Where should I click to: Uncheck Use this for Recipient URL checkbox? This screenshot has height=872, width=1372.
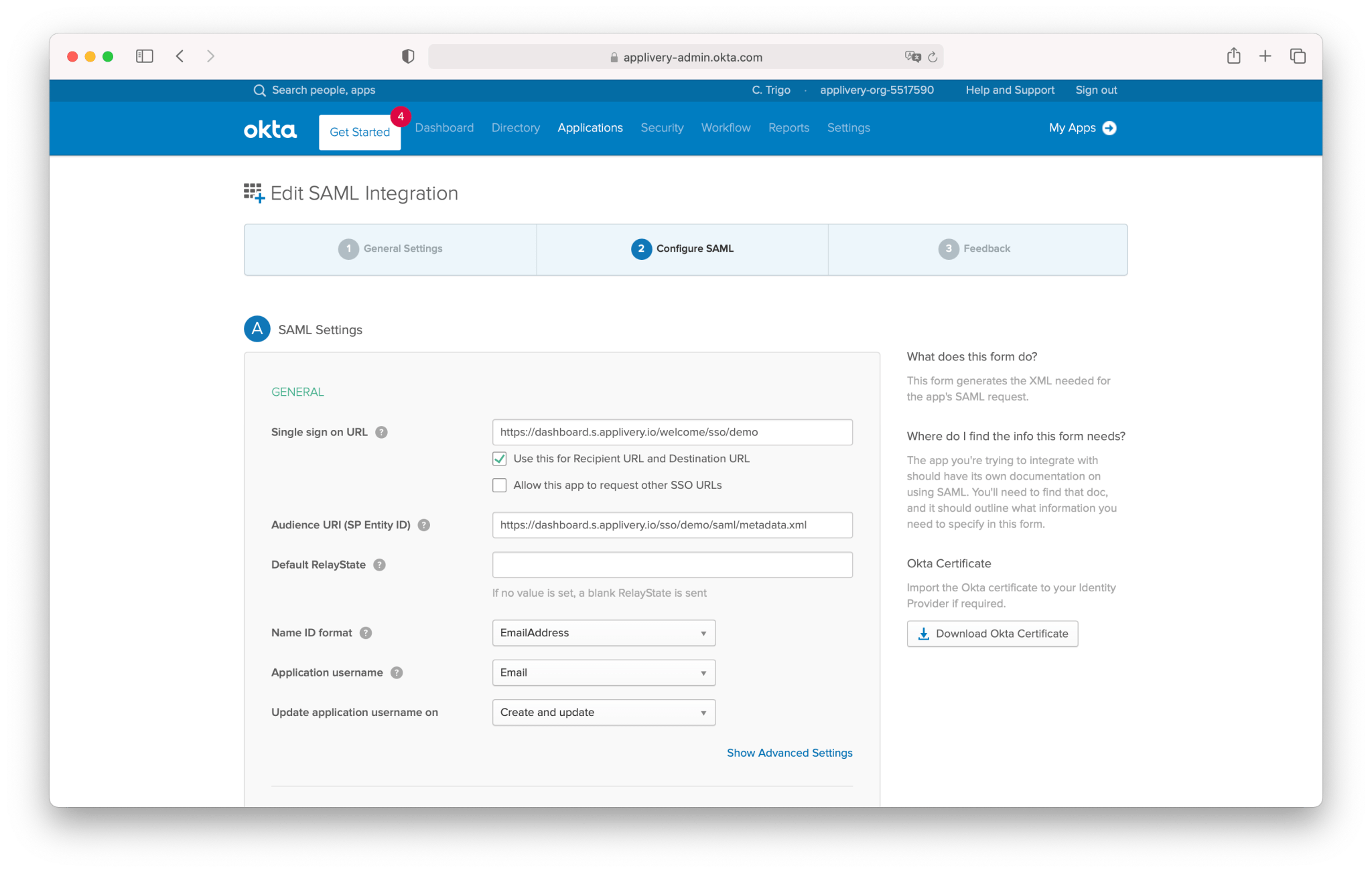[499, 459]
